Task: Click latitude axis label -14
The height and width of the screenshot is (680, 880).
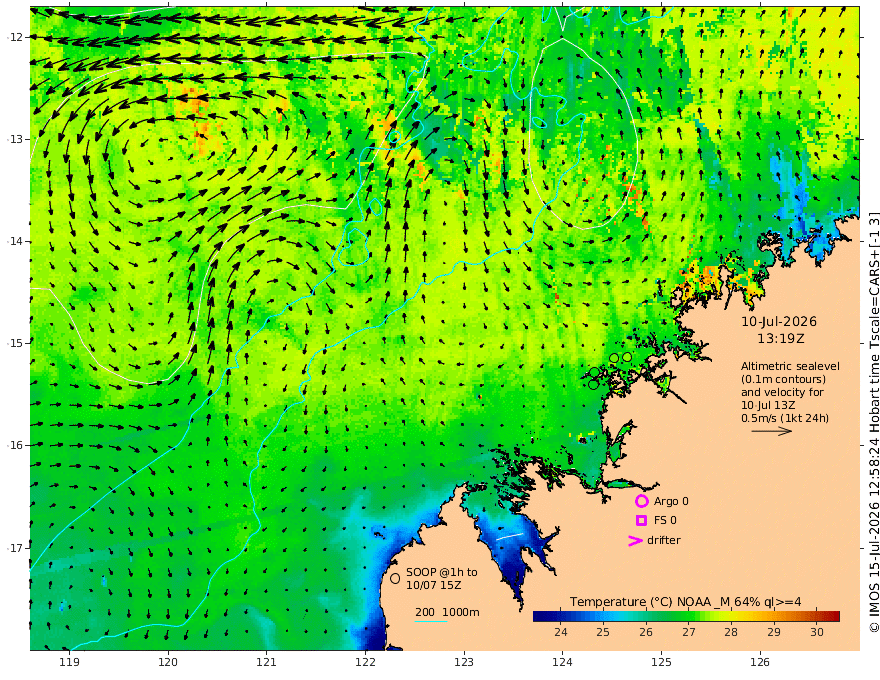Action: tap(15, 241)
